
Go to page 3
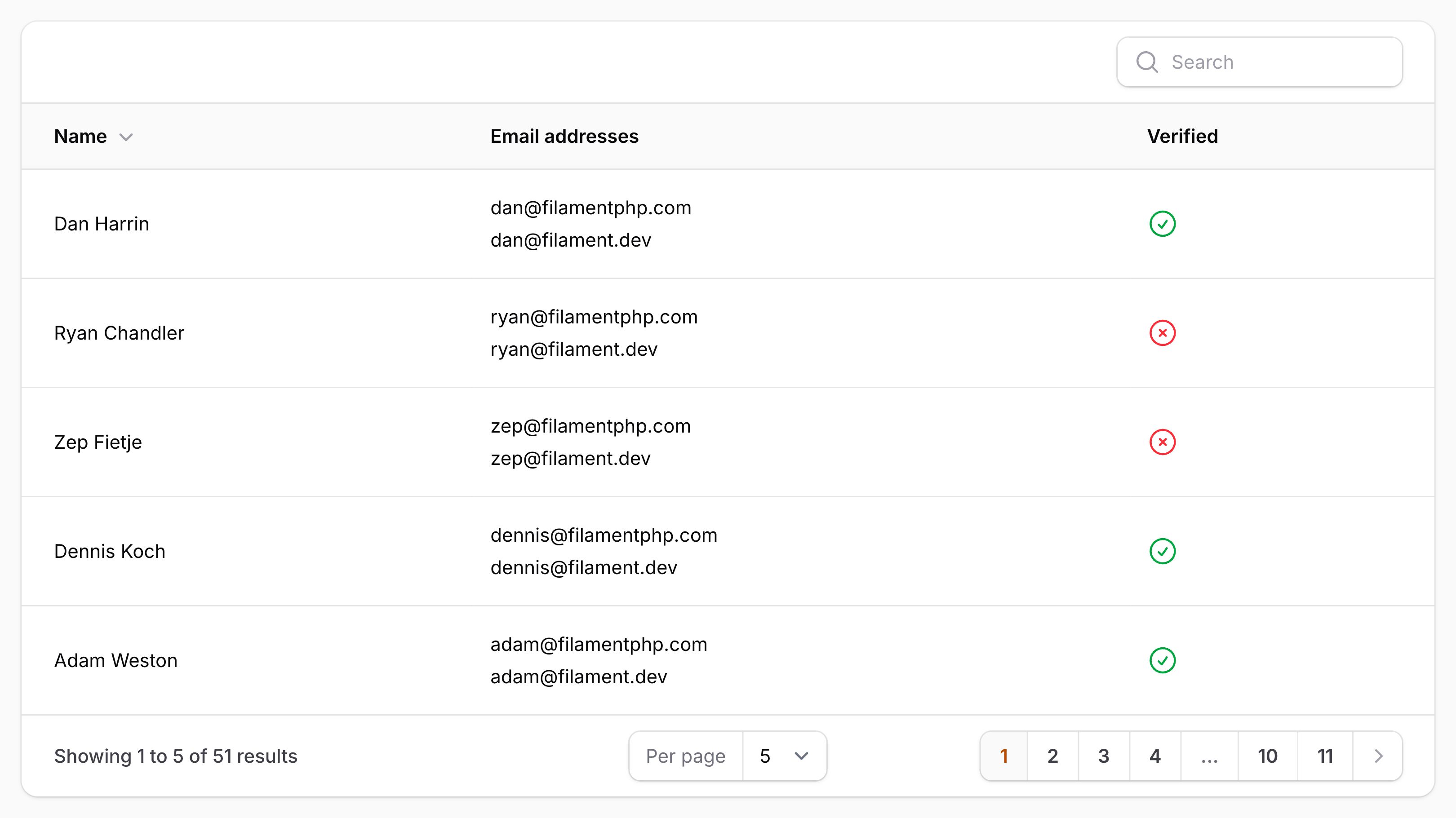tap(1104, 756)
